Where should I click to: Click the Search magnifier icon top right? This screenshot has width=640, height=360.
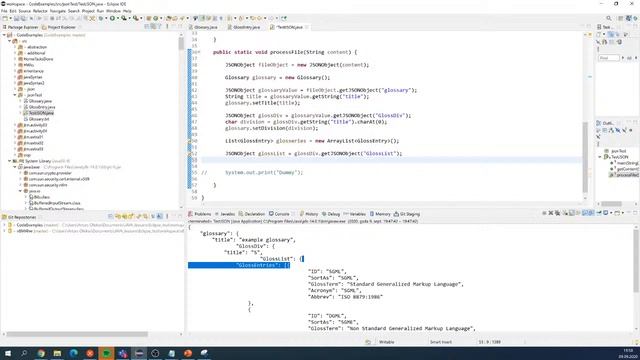[x=609, y=18]
